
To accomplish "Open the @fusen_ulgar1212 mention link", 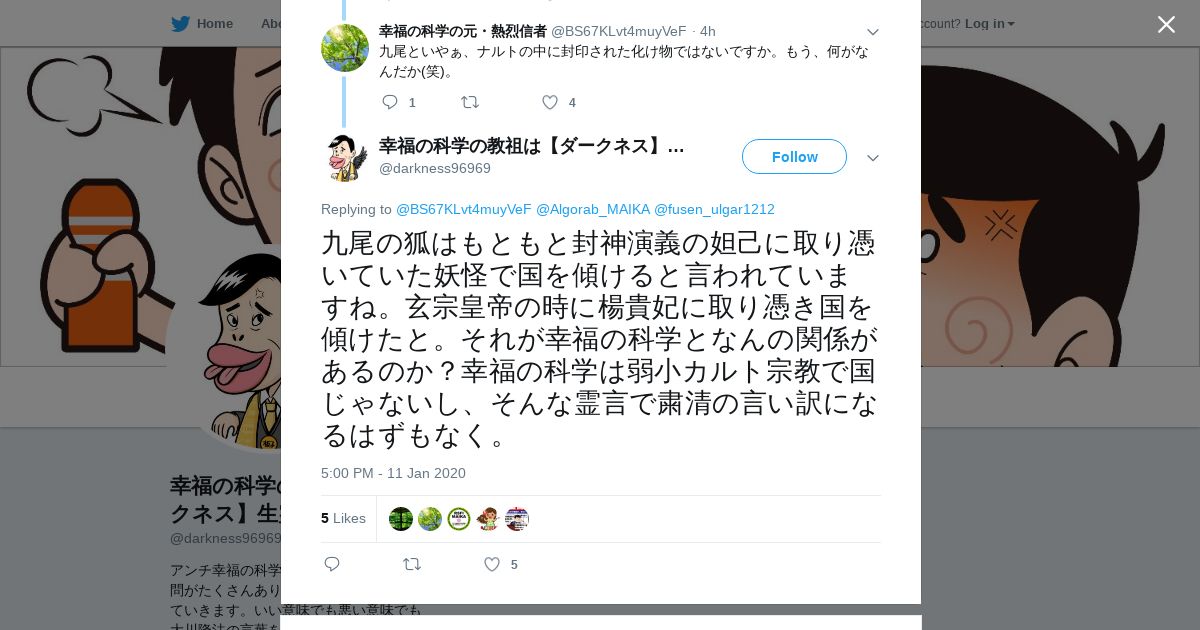I will (x=714, y=209).
